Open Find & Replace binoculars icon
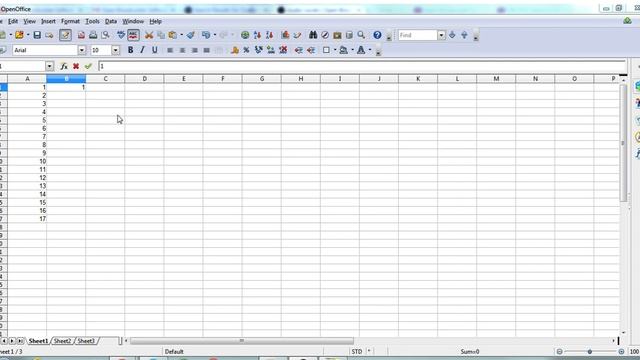 point(313,35)
